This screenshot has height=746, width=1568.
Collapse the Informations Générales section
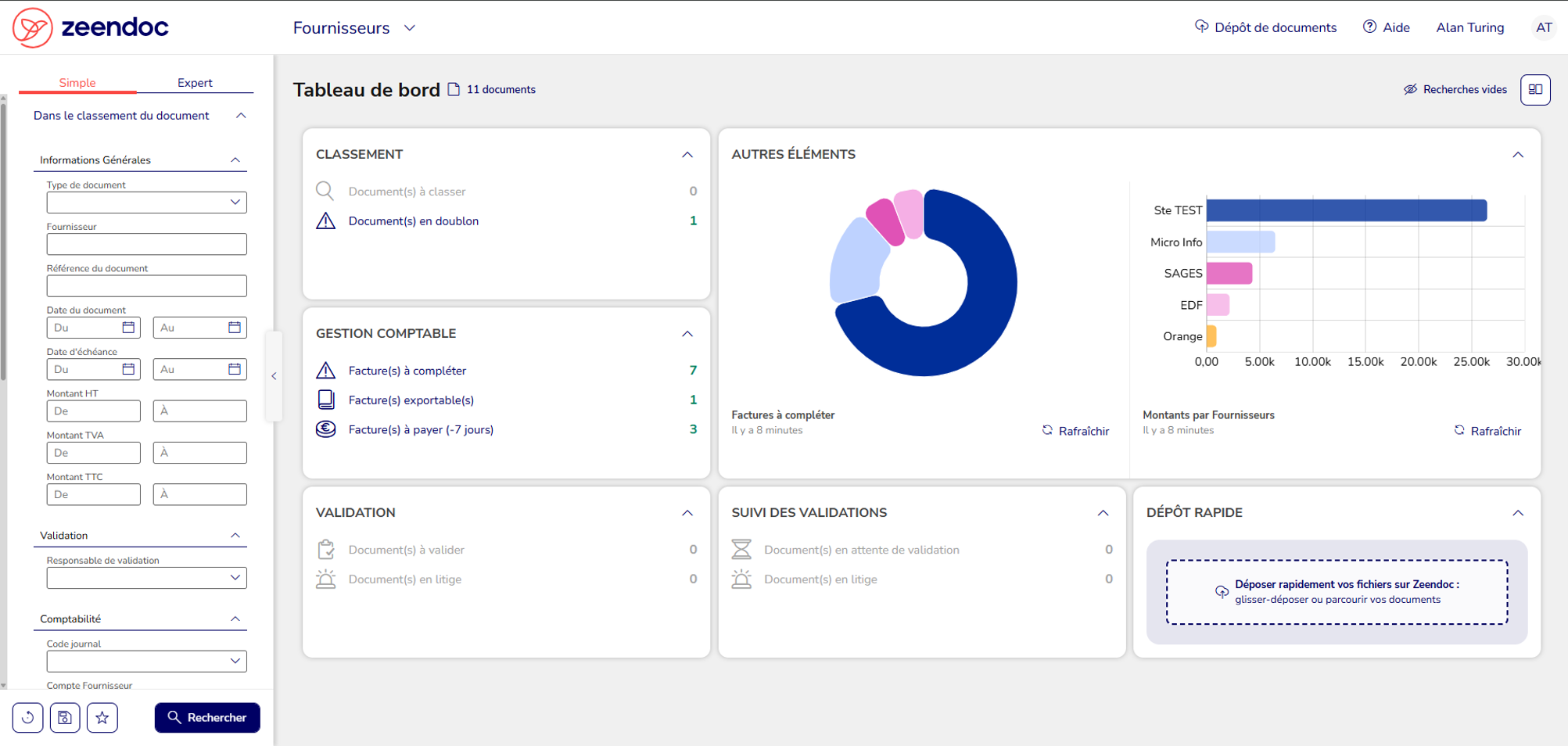(x=235, y=160)
